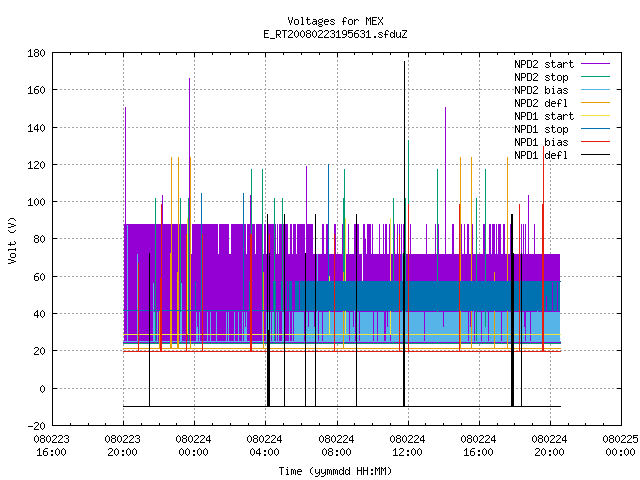Click the 080223 16:00 x-axis tick label
The height and width of the screenshot is (480, 640).
click(51, 446)
